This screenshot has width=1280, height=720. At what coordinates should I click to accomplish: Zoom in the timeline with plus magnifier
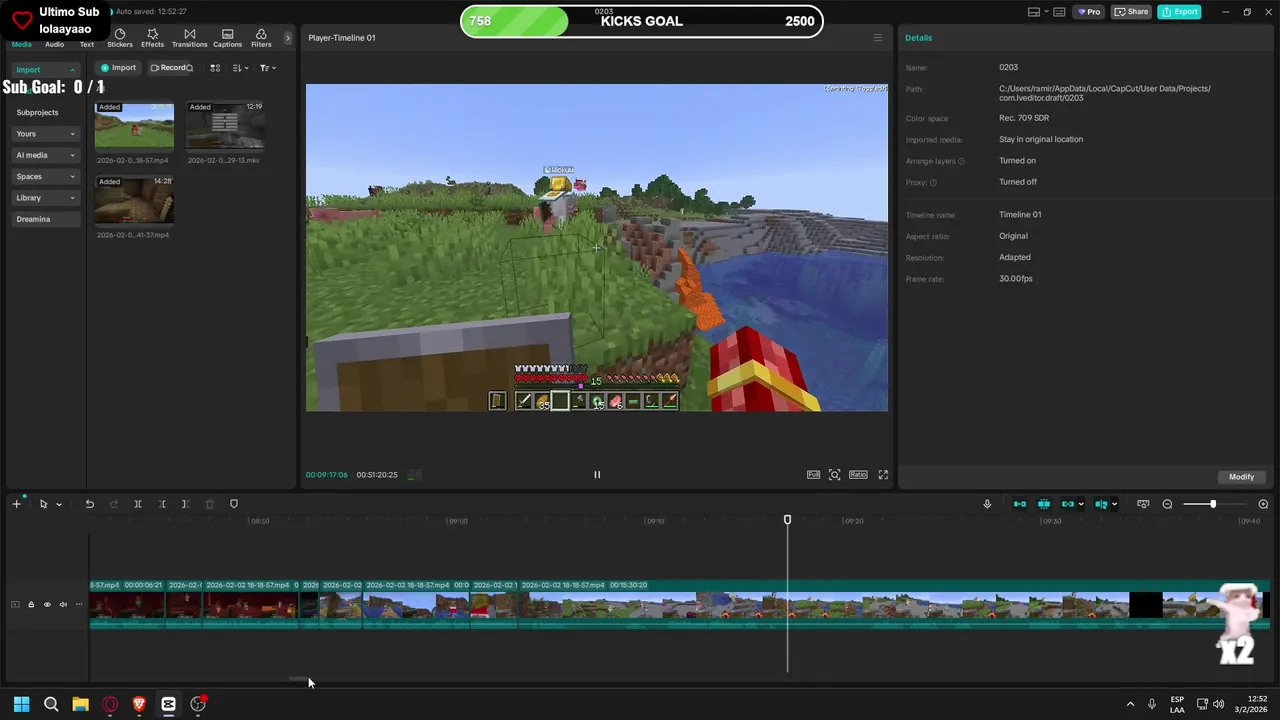click(x=1263, y=504)
